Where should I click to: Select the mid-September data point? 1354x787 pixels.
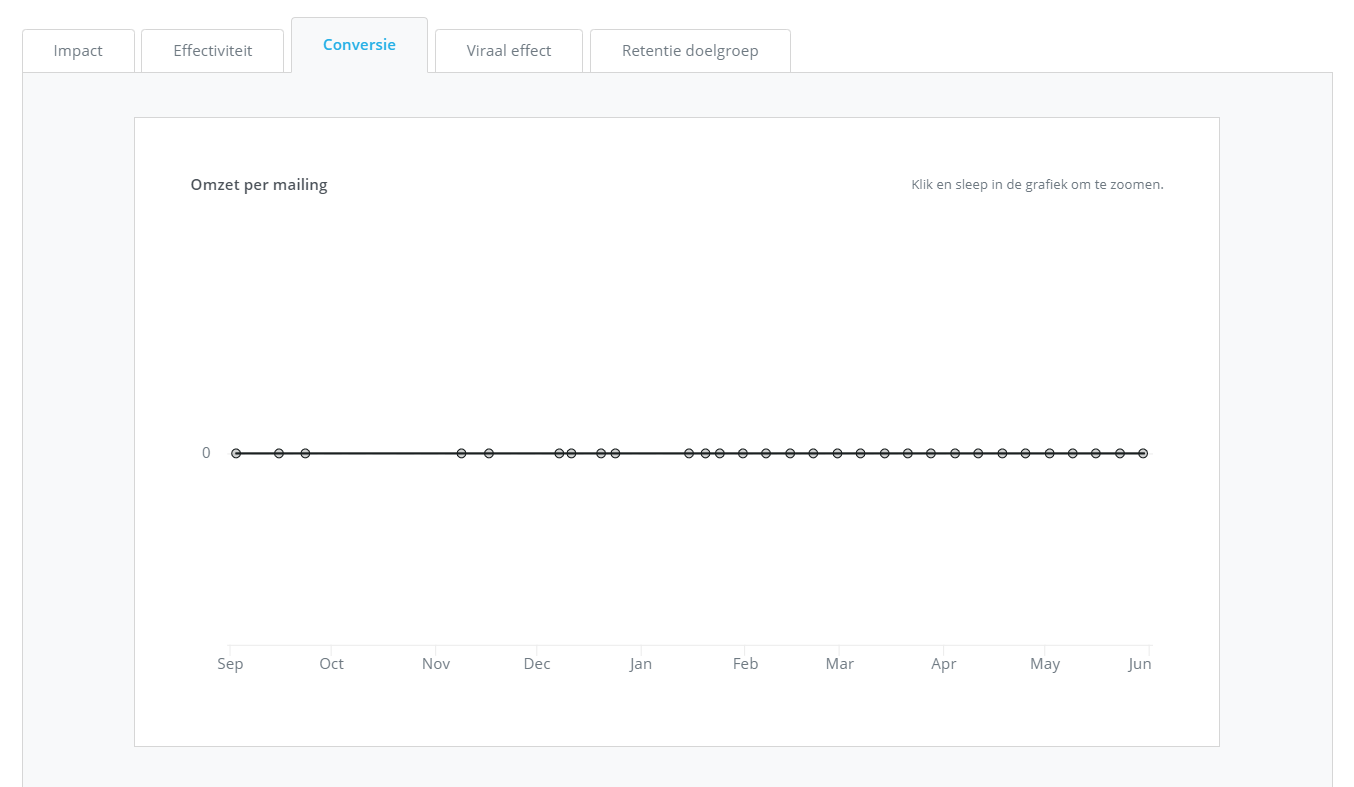(279, 453)
